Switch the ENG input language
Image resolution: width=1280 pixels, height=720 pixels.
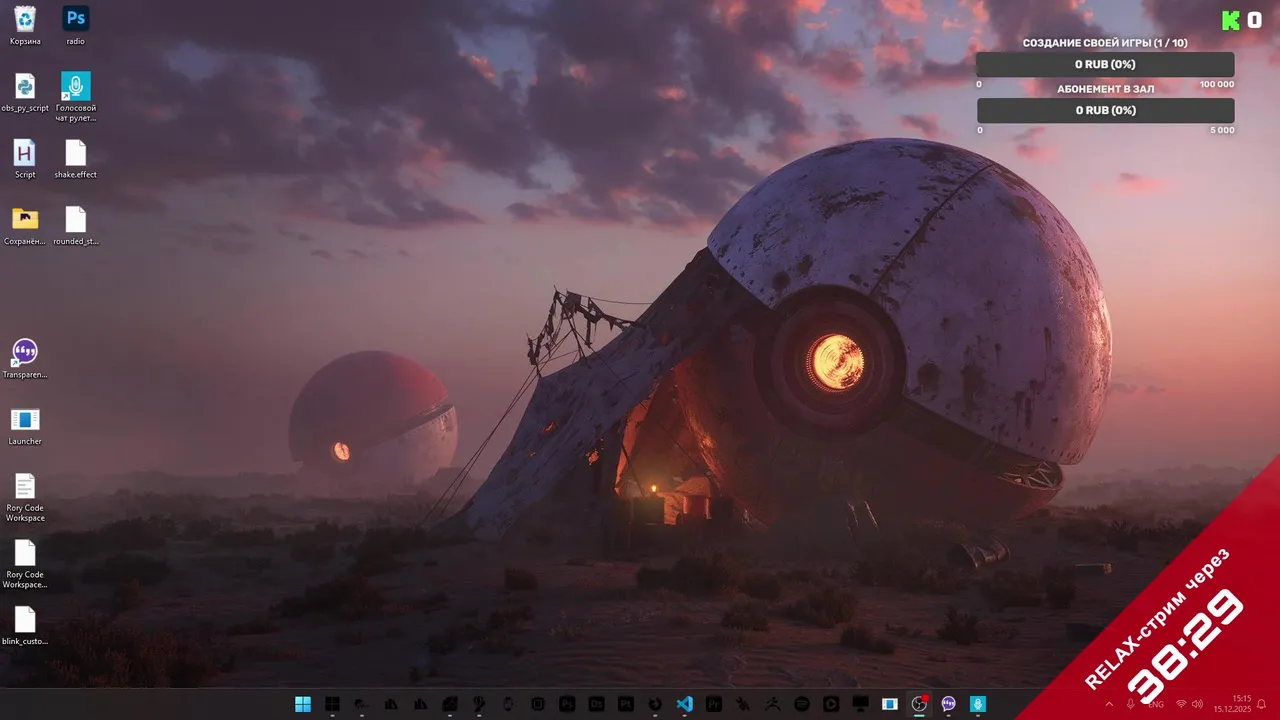1156,704
